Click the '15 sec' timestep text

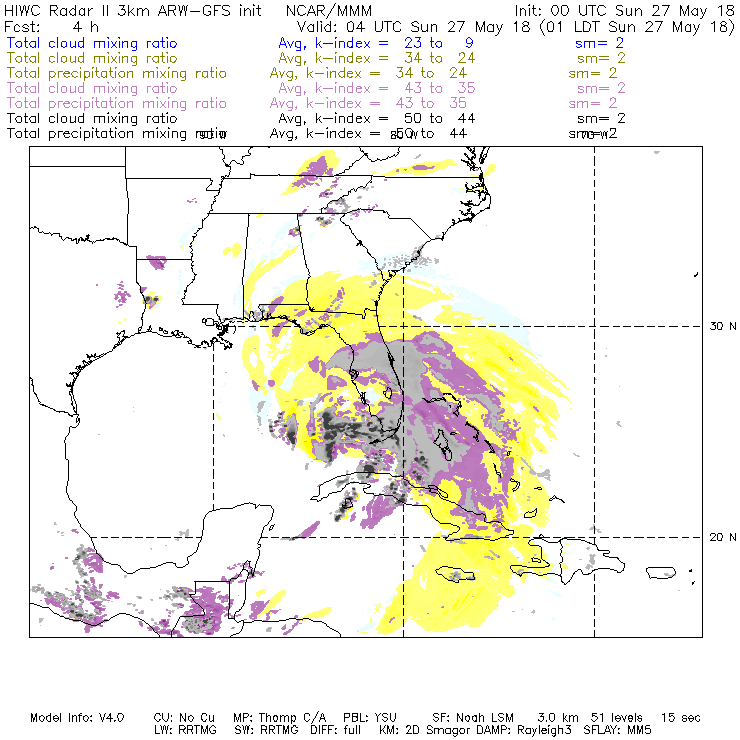pyautogui.click(x=681, y=718)
